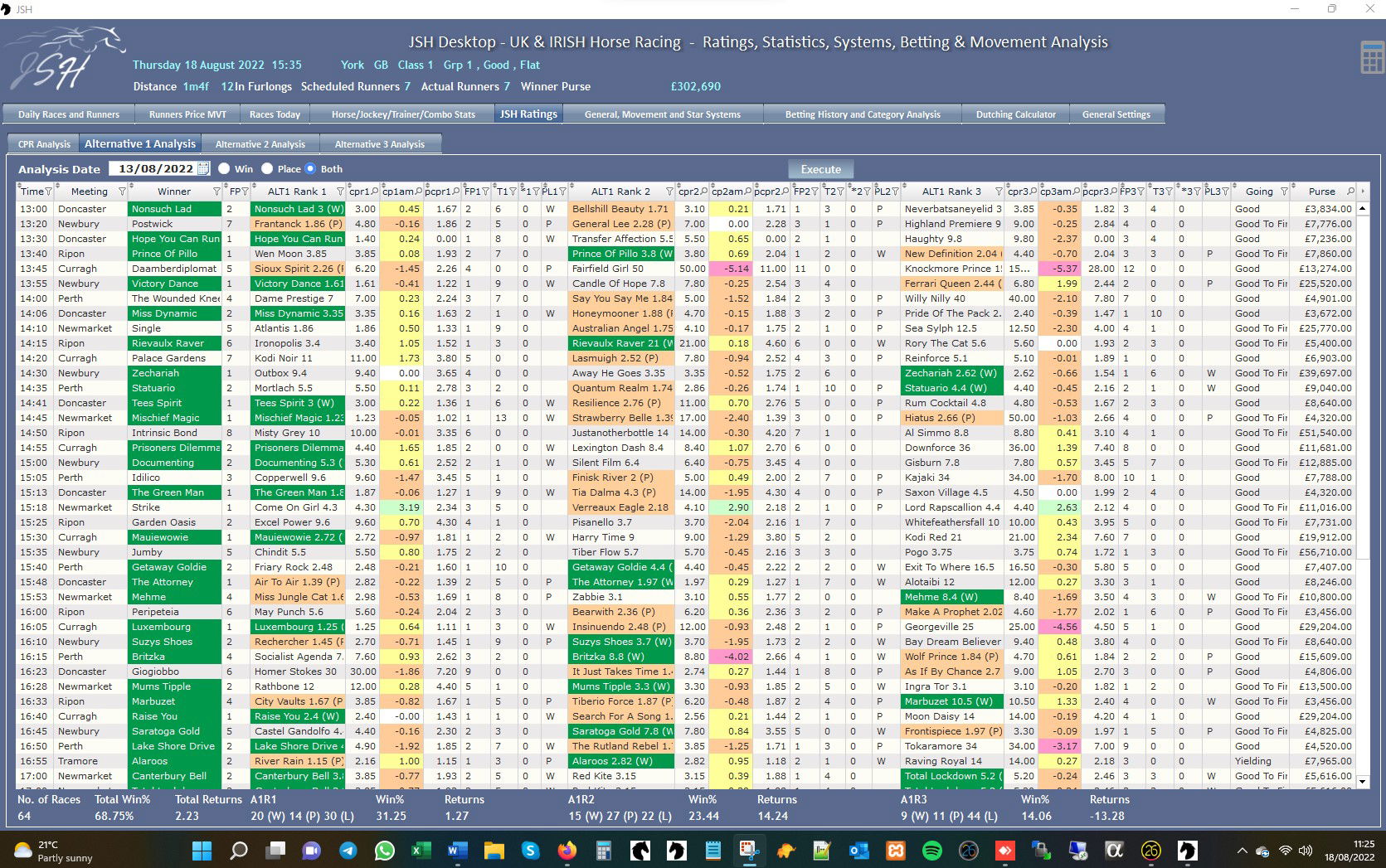This screenshot has height=868, width=1386.
Task: Open Word from the taskbar
Action: (457, 850)
